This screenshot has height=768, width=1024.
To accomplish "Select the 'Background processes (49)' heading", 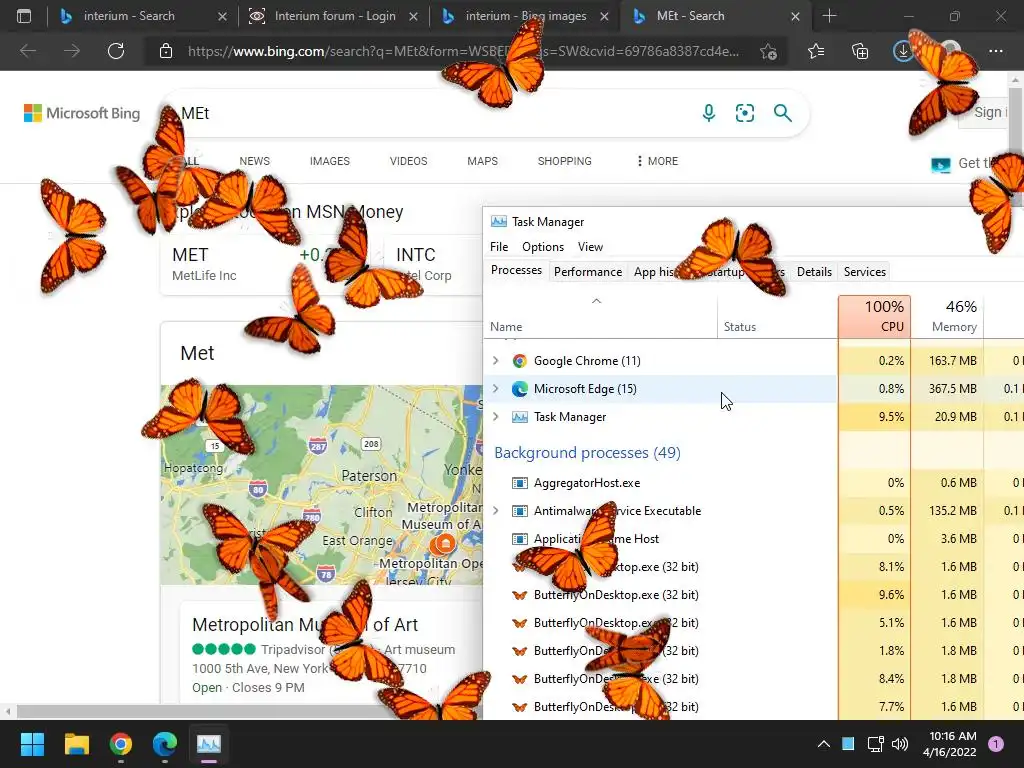I will click(587, 453).
